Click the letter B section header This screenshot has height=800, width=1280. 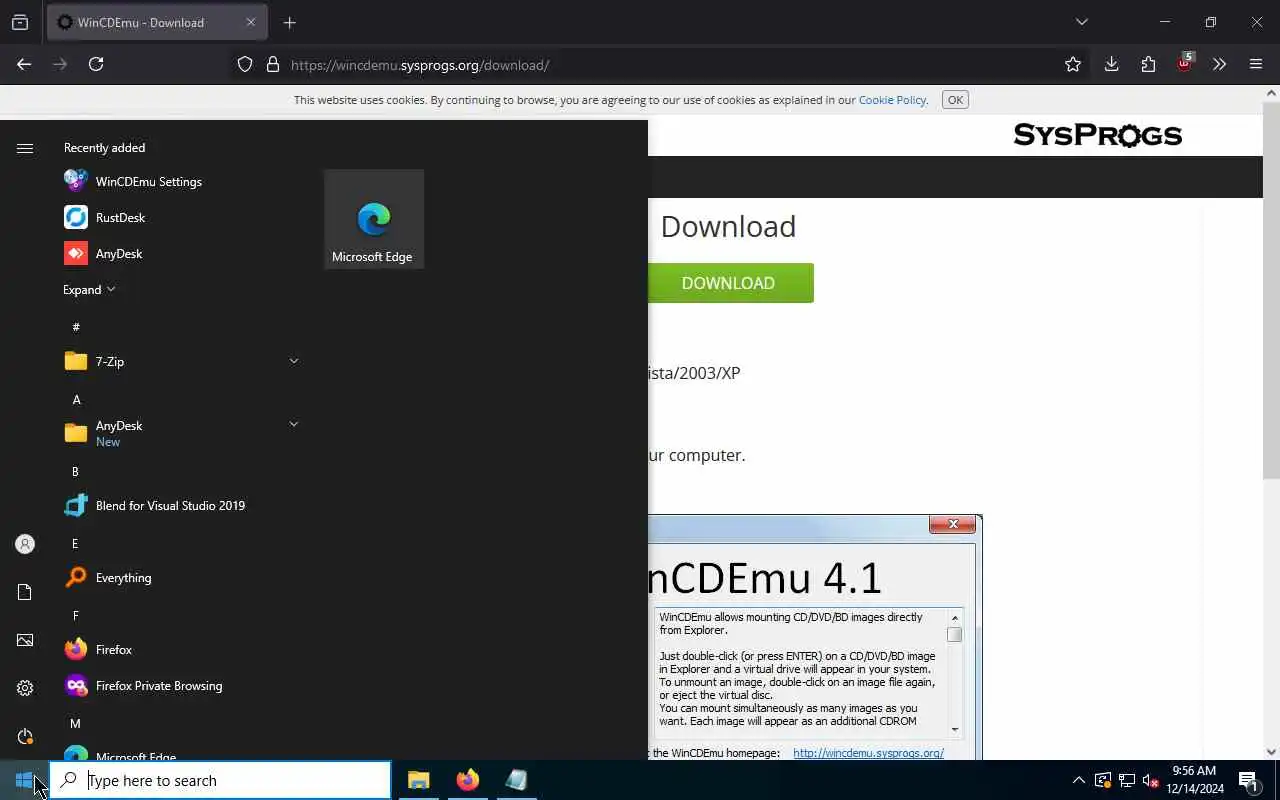click(x=75, y=471)
